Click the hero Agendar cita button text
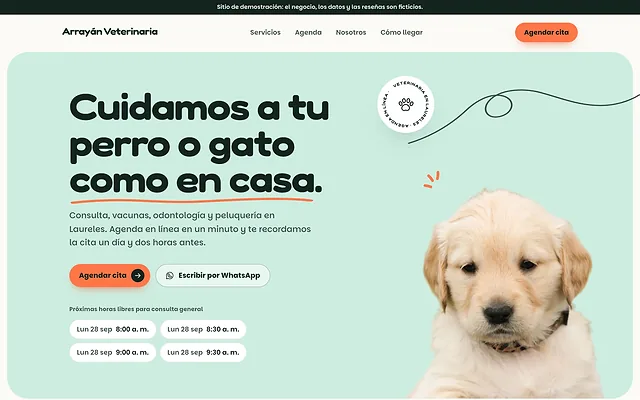Viewport: 640px width, 400px height. 102,276
